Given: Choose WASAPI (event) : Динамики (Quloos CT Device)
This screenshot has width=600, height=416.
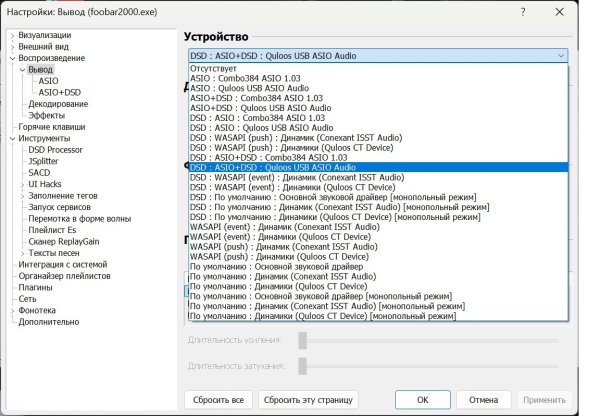Looking at the screenshot, I should pyautogui.click(x=378, y=237).
